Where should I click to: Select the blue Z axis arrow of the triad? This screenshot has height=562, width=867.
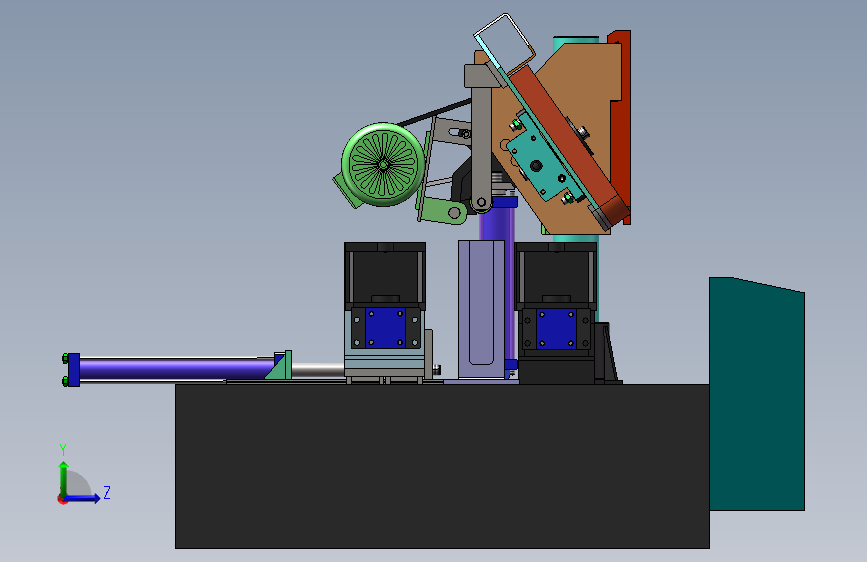coord(83,498)
